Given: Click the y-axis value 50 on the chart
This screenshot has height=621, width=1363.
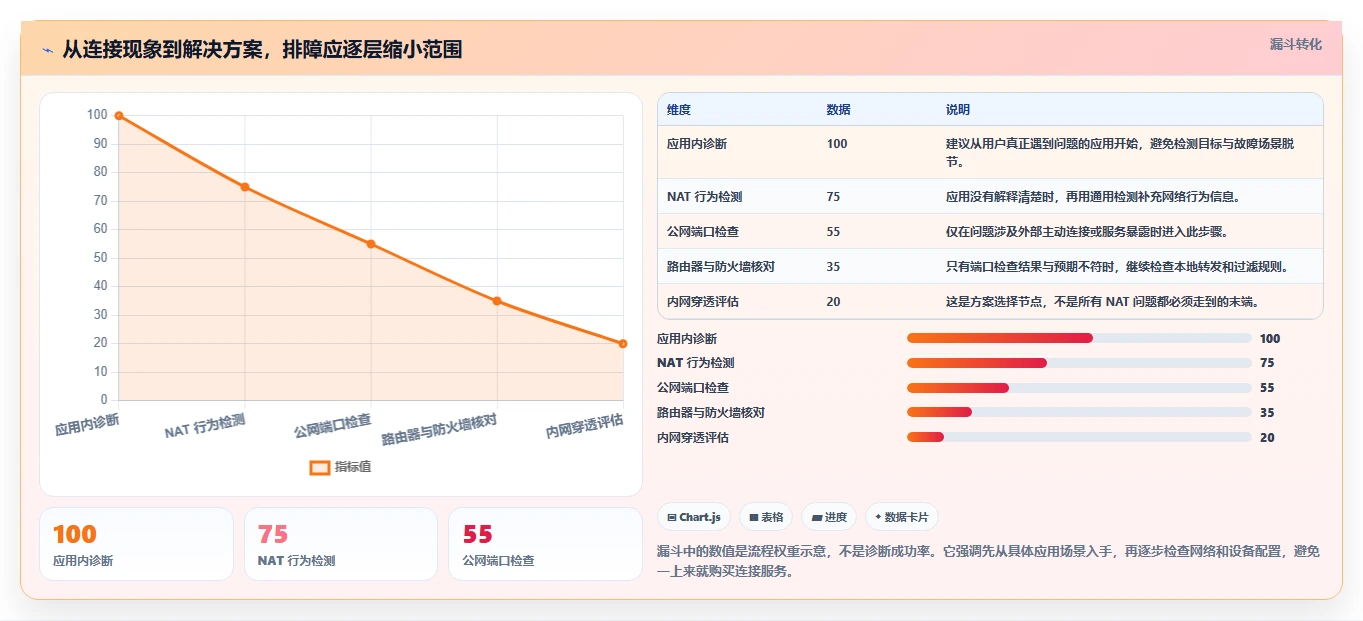Looking at the screenshot, I should click(x=99, y=257).
